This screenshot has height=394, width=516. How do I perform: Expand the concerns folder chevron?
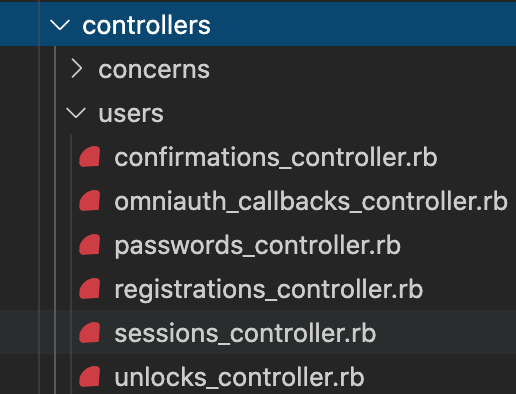[x=77, y=69]
